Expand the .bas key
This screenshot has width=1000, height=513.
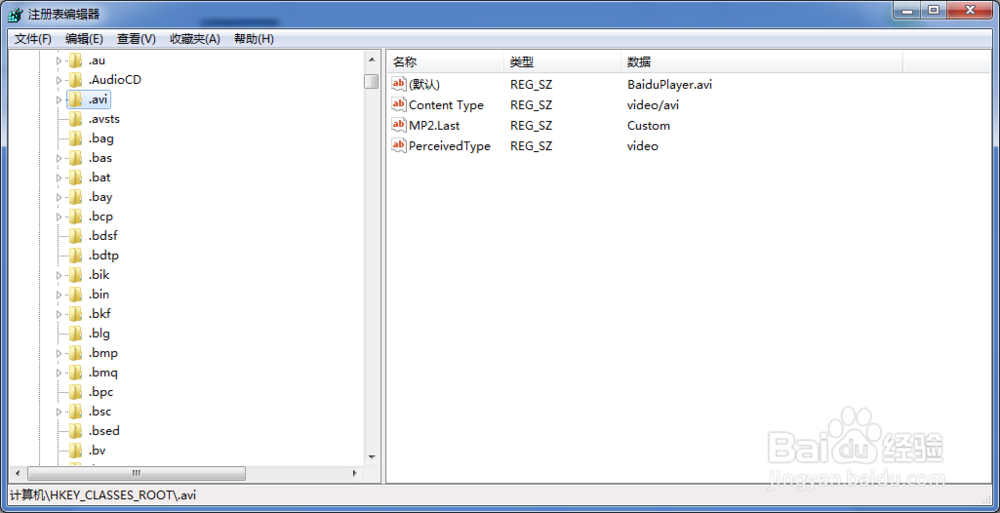[59, 158]
